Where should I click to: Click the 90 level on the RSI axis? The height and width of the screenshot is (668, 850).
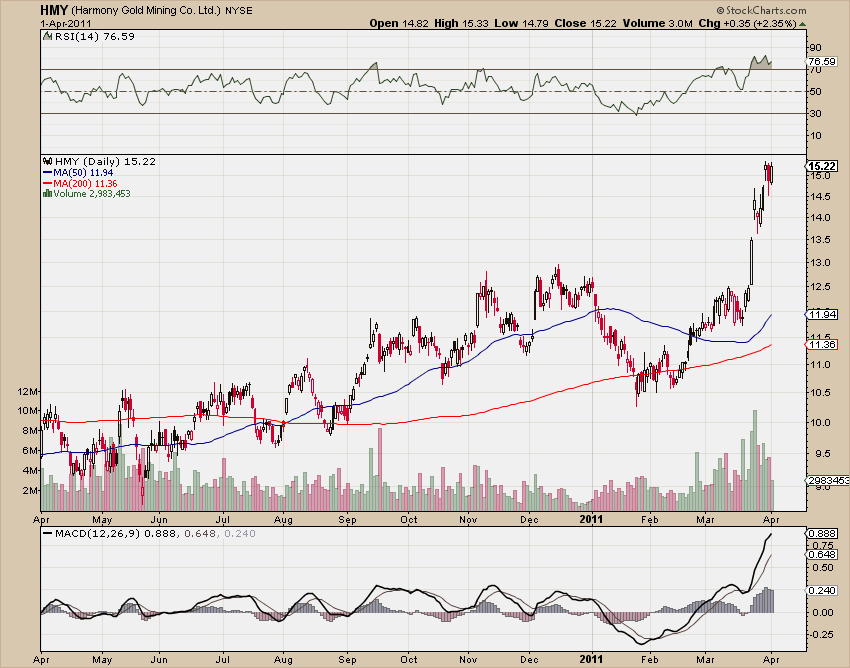click(815, 48)
